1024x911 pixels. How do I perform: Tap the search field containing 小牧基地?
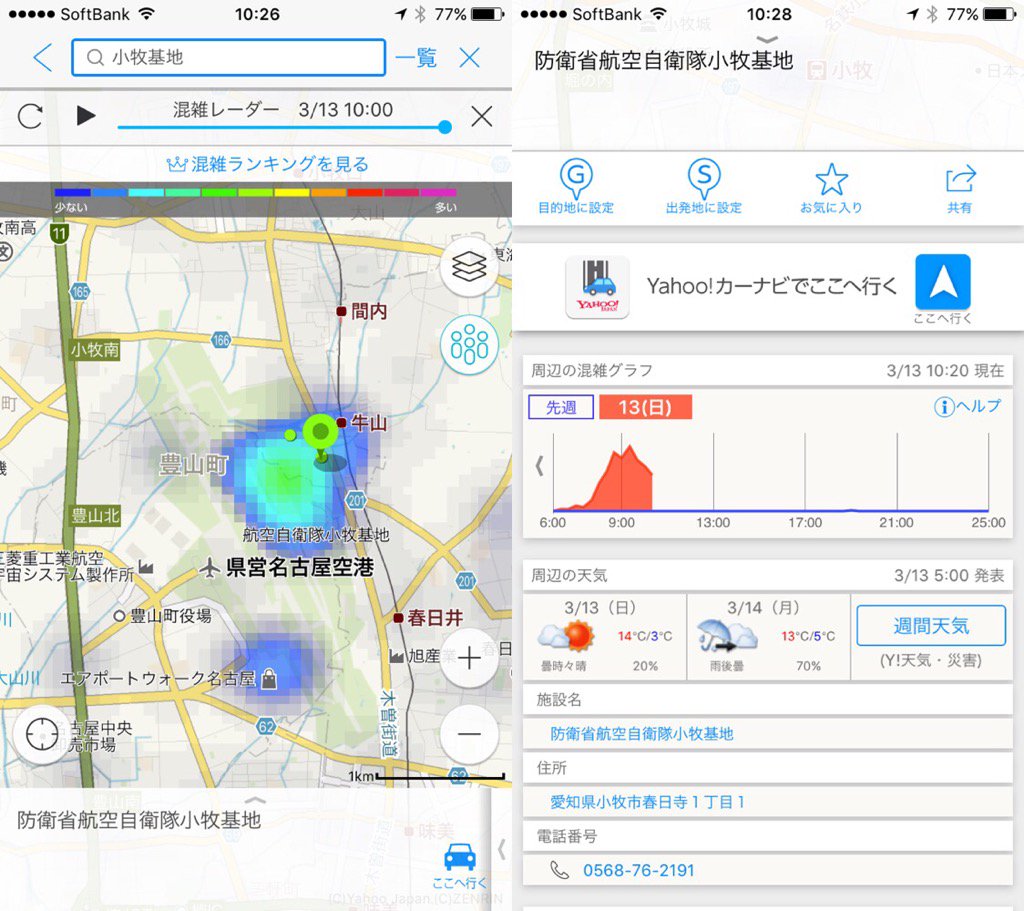click(x=228, y=57)
